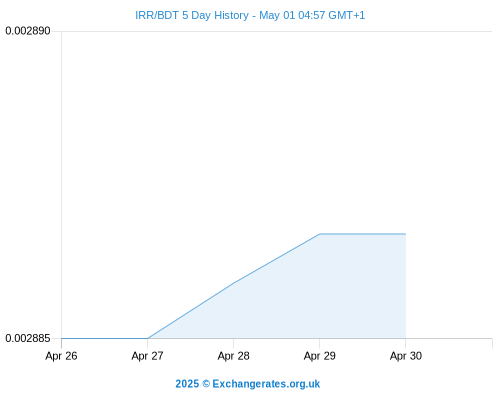Click the chart title IRR/BDT 5 Day History
Viewport: 495px width, 400px height.
(192, 15)
